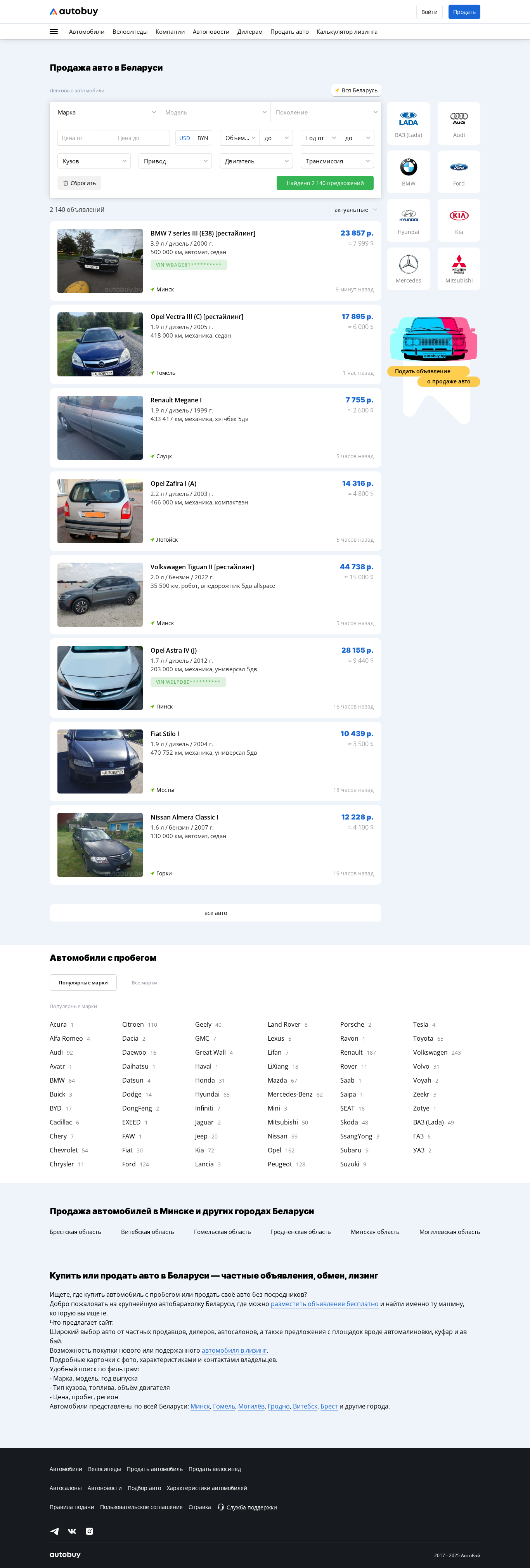Open the Трансмиссия dropdown
This screenshot has height=1568, width=530.
[337, 161]
